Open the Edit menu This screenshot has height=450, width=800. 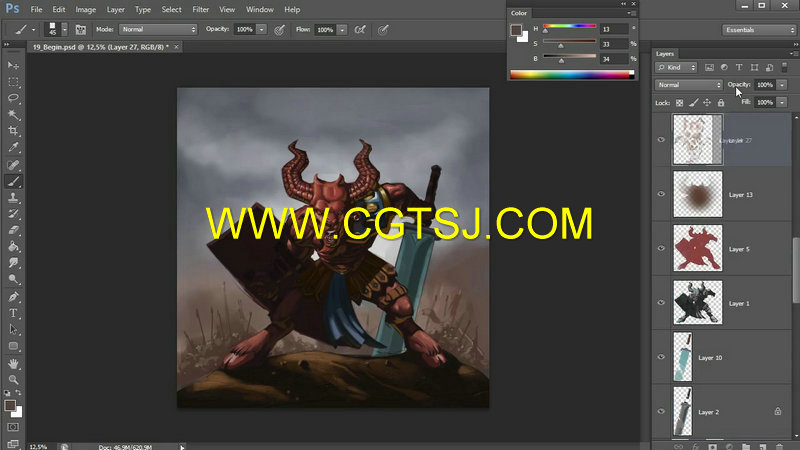tap(59, 10)
